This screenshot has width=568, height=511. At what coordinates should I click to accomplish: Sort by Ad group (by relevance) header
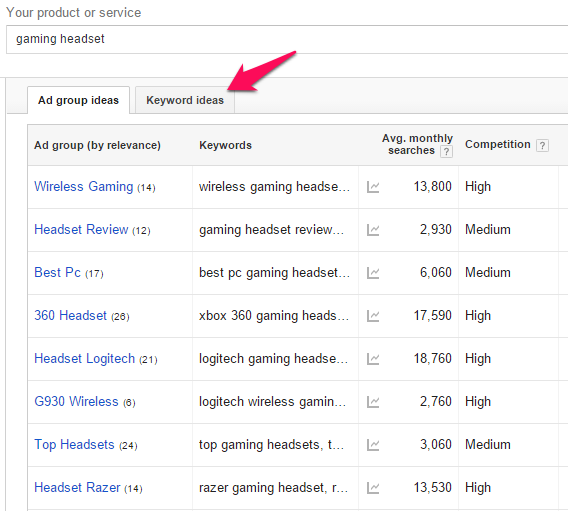pyautogui.click(x=97, y=145)
